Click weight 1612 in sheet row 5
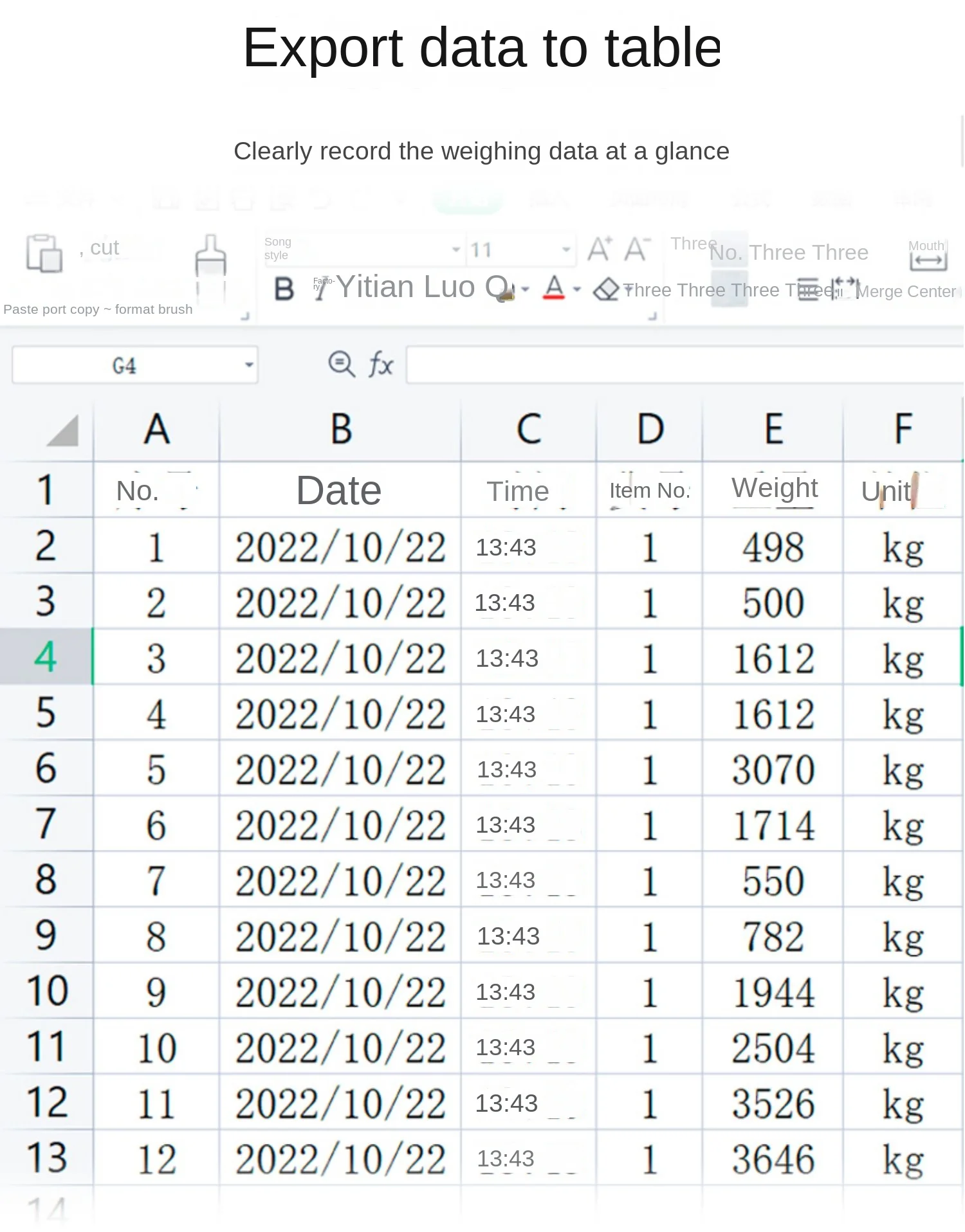This screenshot has height=1232, width=965. [x=773, y=713]
